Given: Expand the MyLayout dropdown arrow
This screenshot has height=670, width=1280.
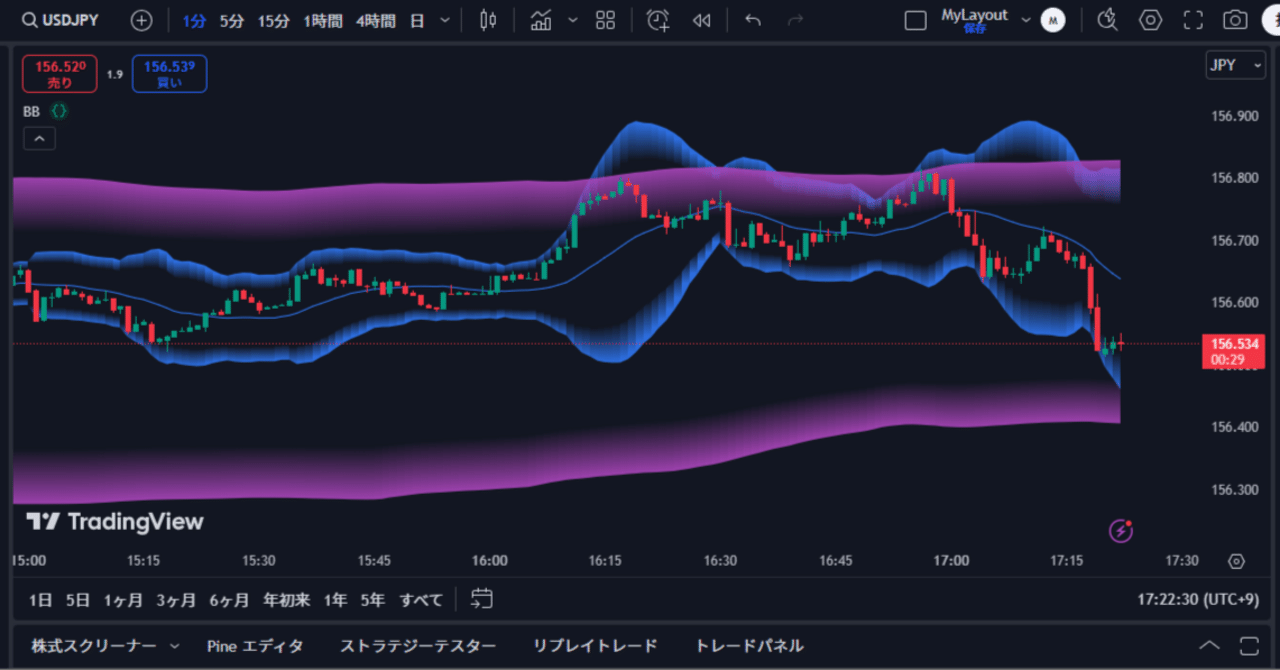Looking at the screenshot, I should pos(1025,18).
